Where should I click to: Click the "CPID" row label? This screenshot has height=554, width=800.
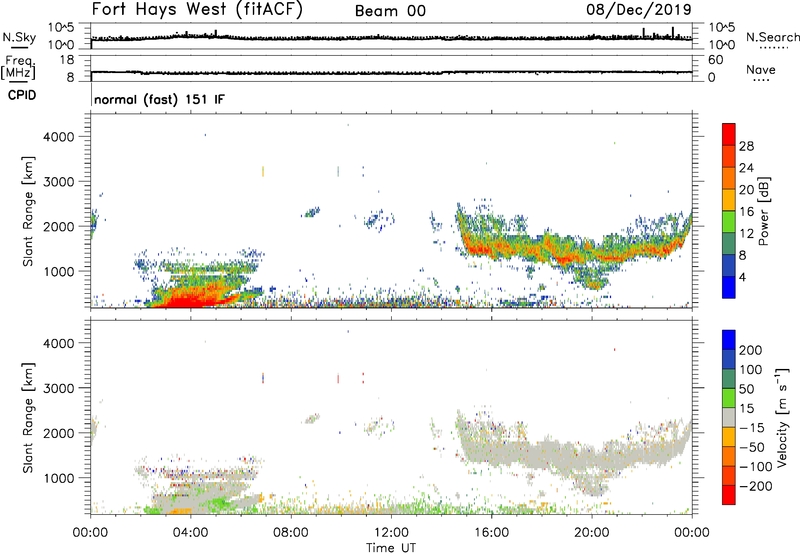[22, 95]
